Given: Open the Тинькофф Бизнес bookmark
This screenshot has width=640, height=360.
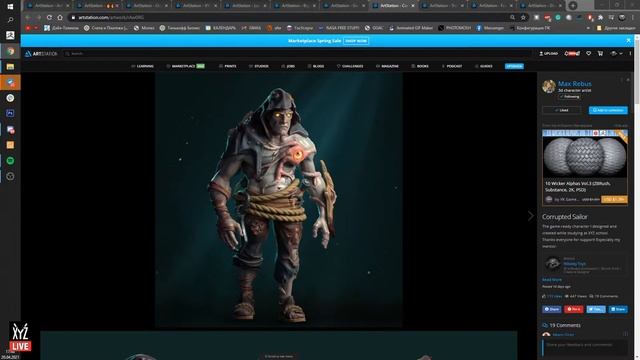Looking at the screenshot, I should click(x=180, y=28).
